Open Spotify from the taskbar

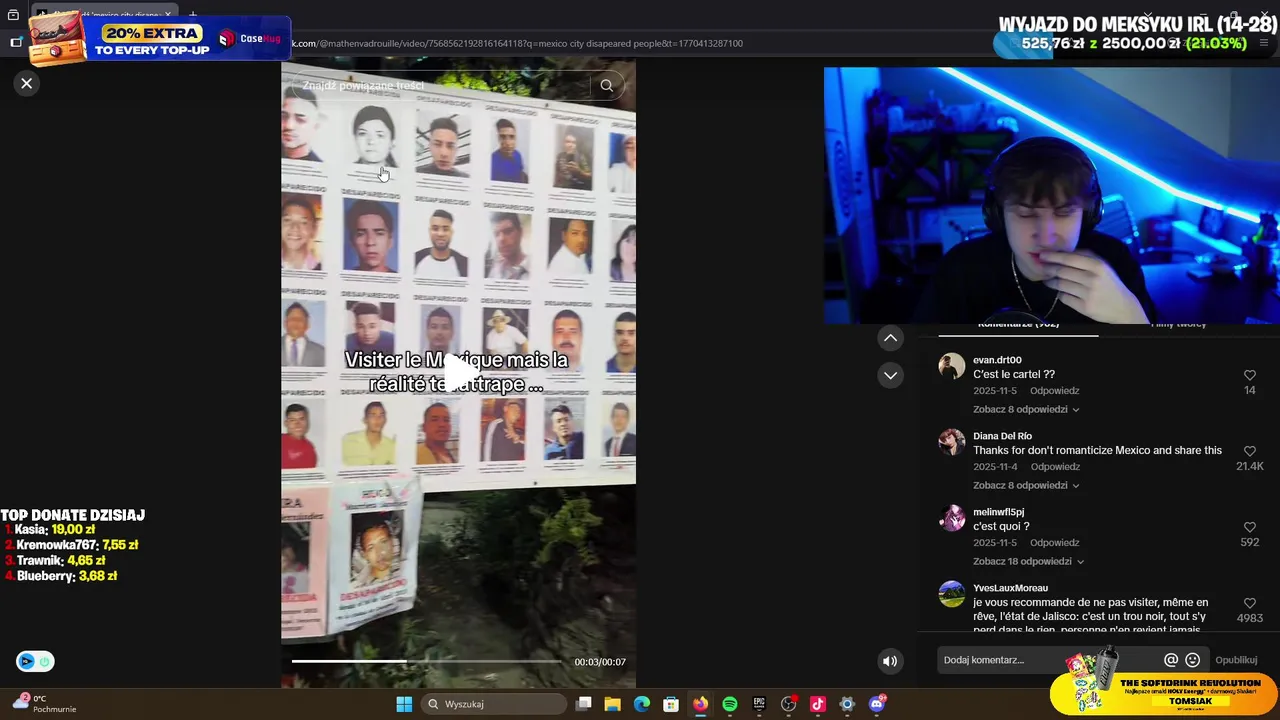tap(730, 704)
